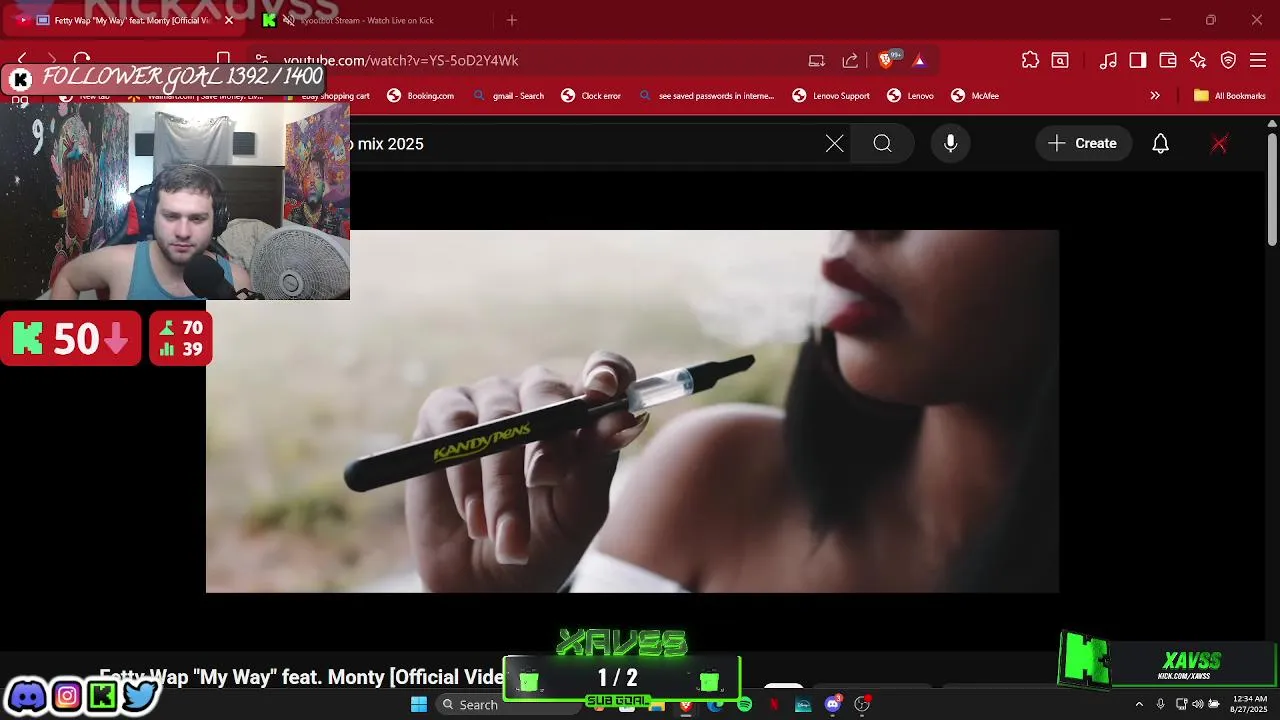Open YouTube notifications bell
The width and height of the screenshot is (1280, 720).
pos(1161,144)
